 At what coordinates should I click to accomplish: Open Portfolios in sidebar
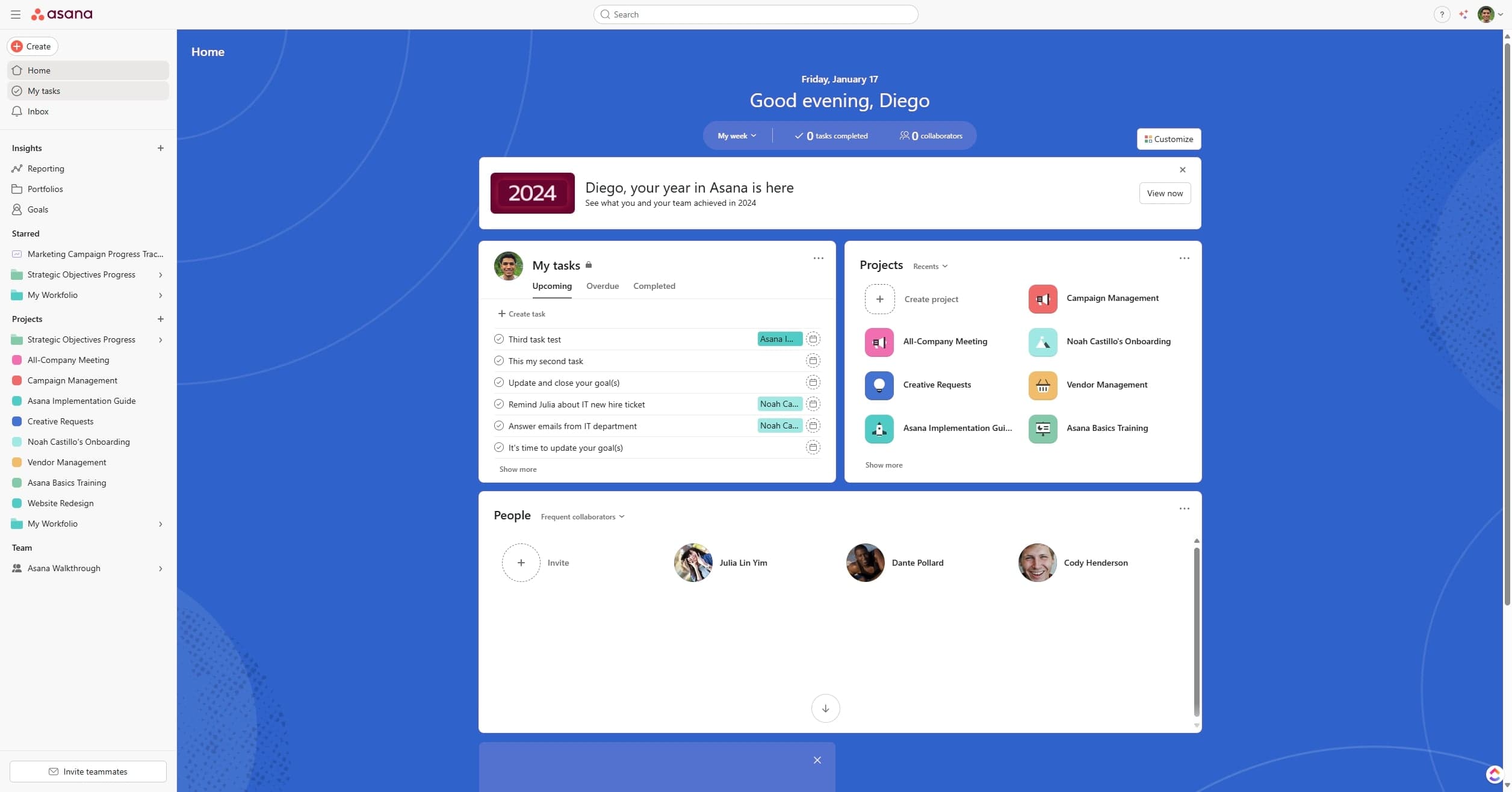click(x=45, y=189)
